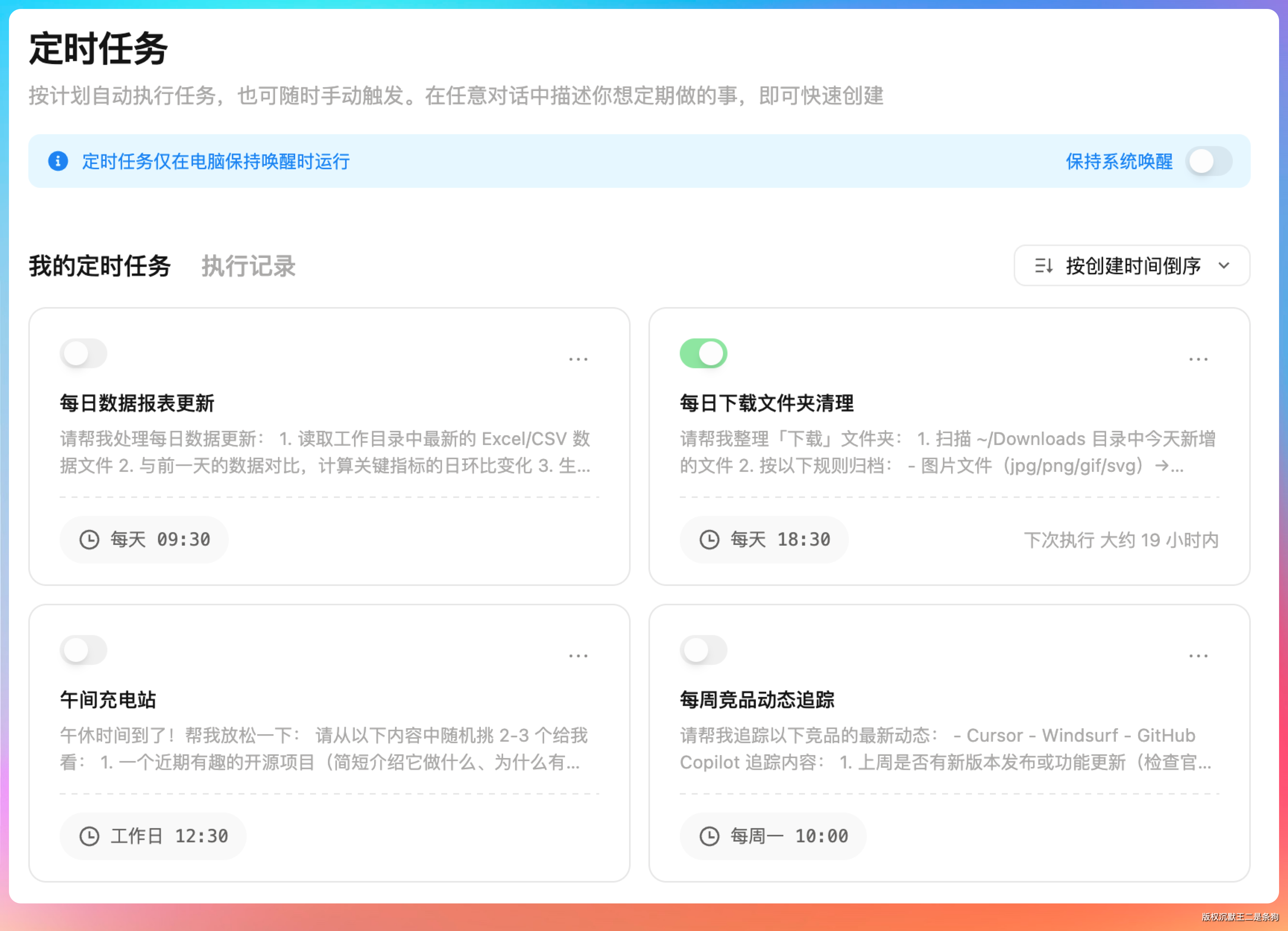
Task: Click the 每周一 10:00 schedule pill
Action: (773, 836)
